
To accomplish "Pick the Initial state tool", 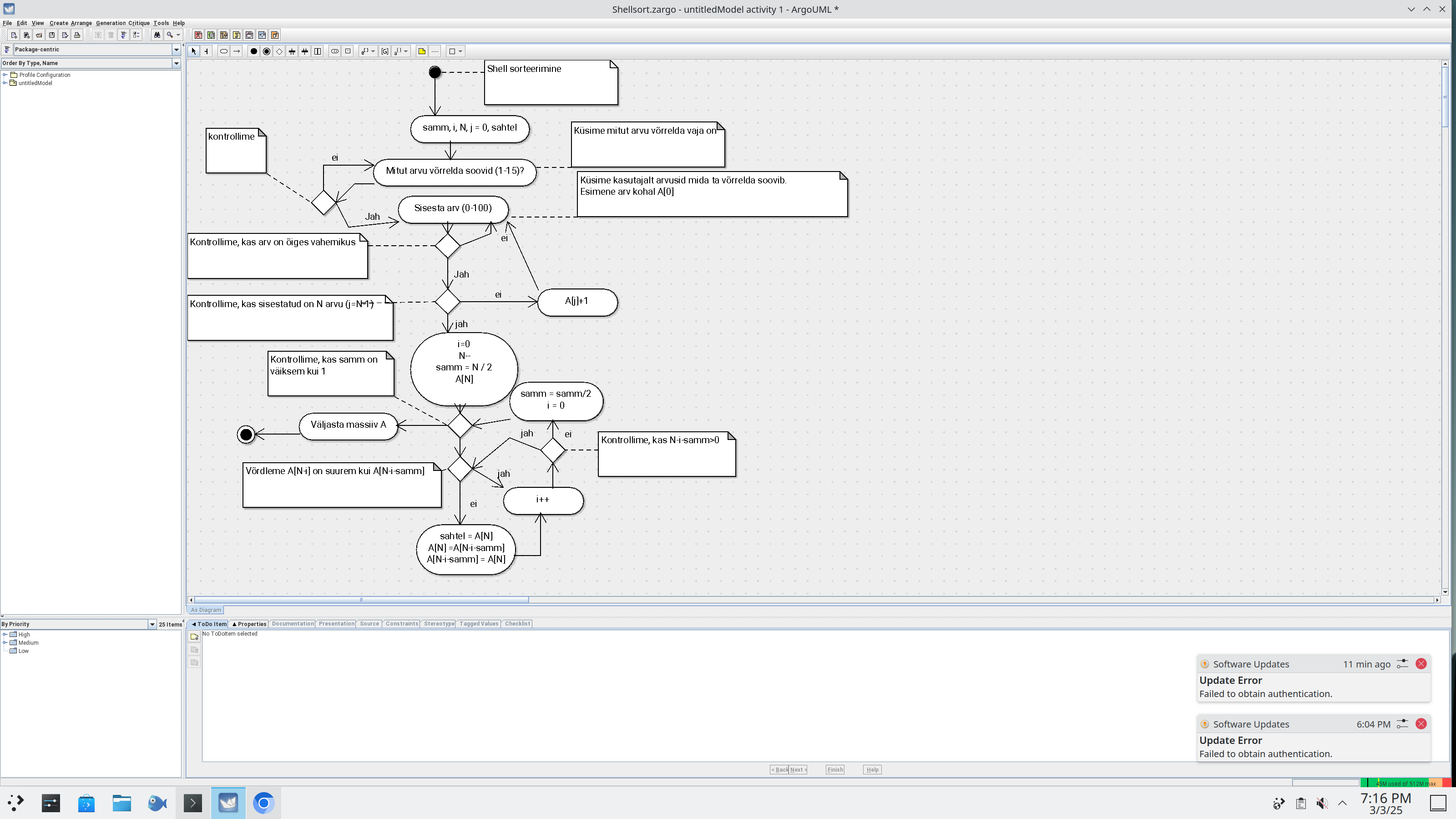I will click(254, 51).
